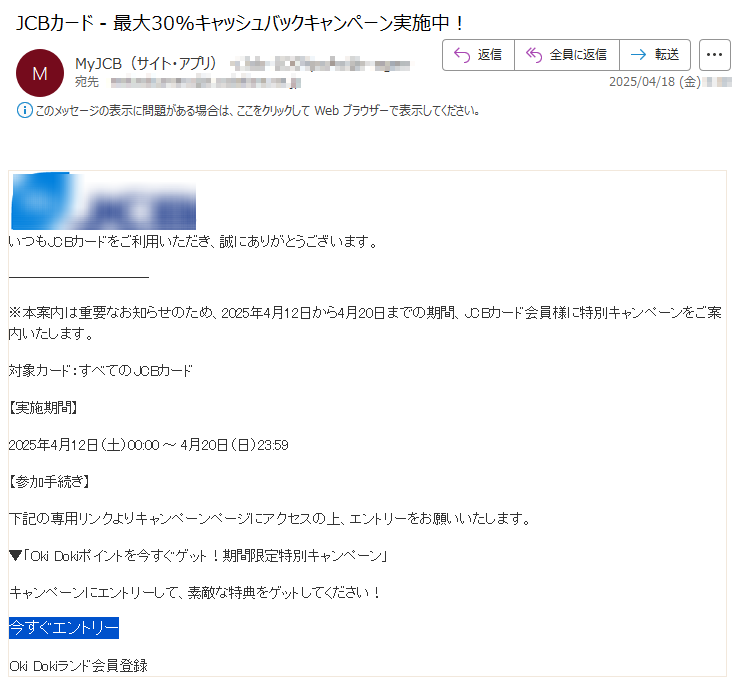
Task: Click the blue info icon in message bar
Action: pos(24,110)
